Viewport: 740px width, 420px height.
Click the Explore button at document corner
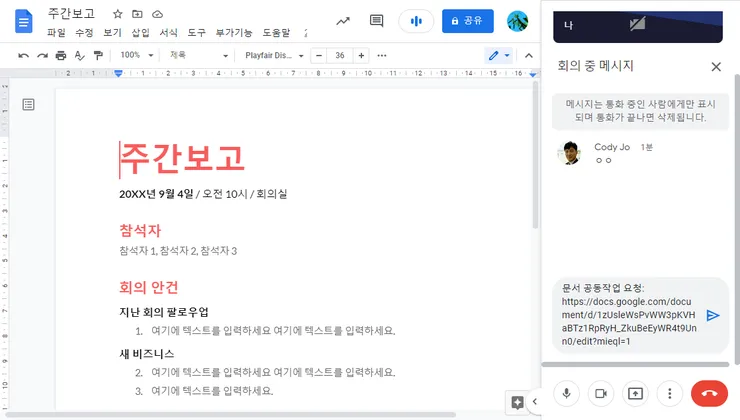click(517, 402)
